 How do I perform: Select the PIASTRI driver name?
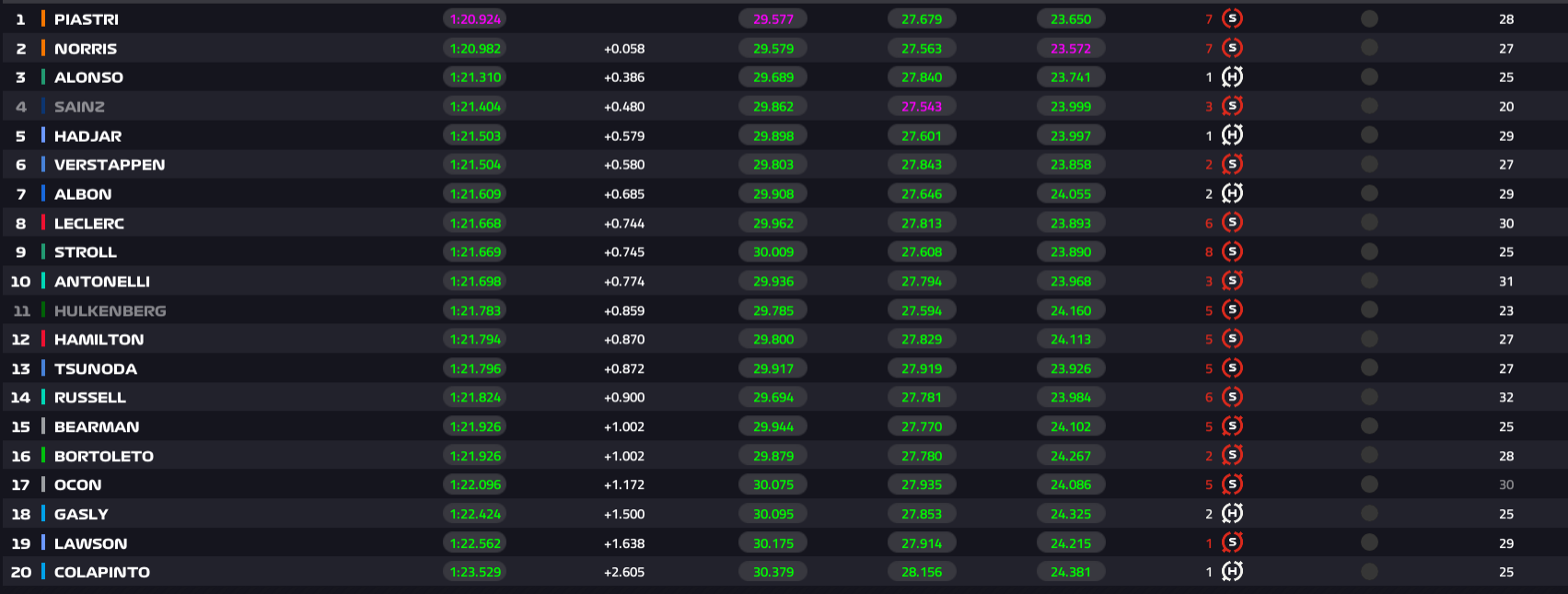point(87,19)
